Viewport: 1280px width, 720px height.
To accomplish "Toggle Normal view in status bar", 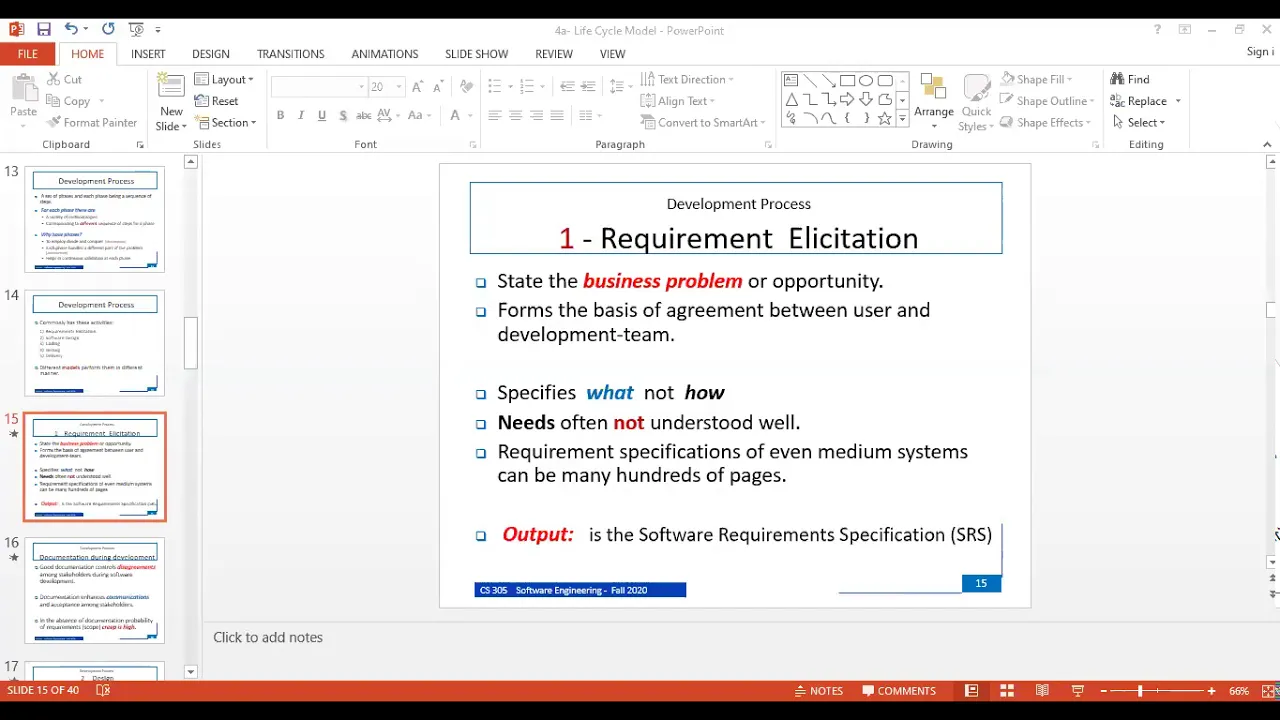I will [971, 690].
